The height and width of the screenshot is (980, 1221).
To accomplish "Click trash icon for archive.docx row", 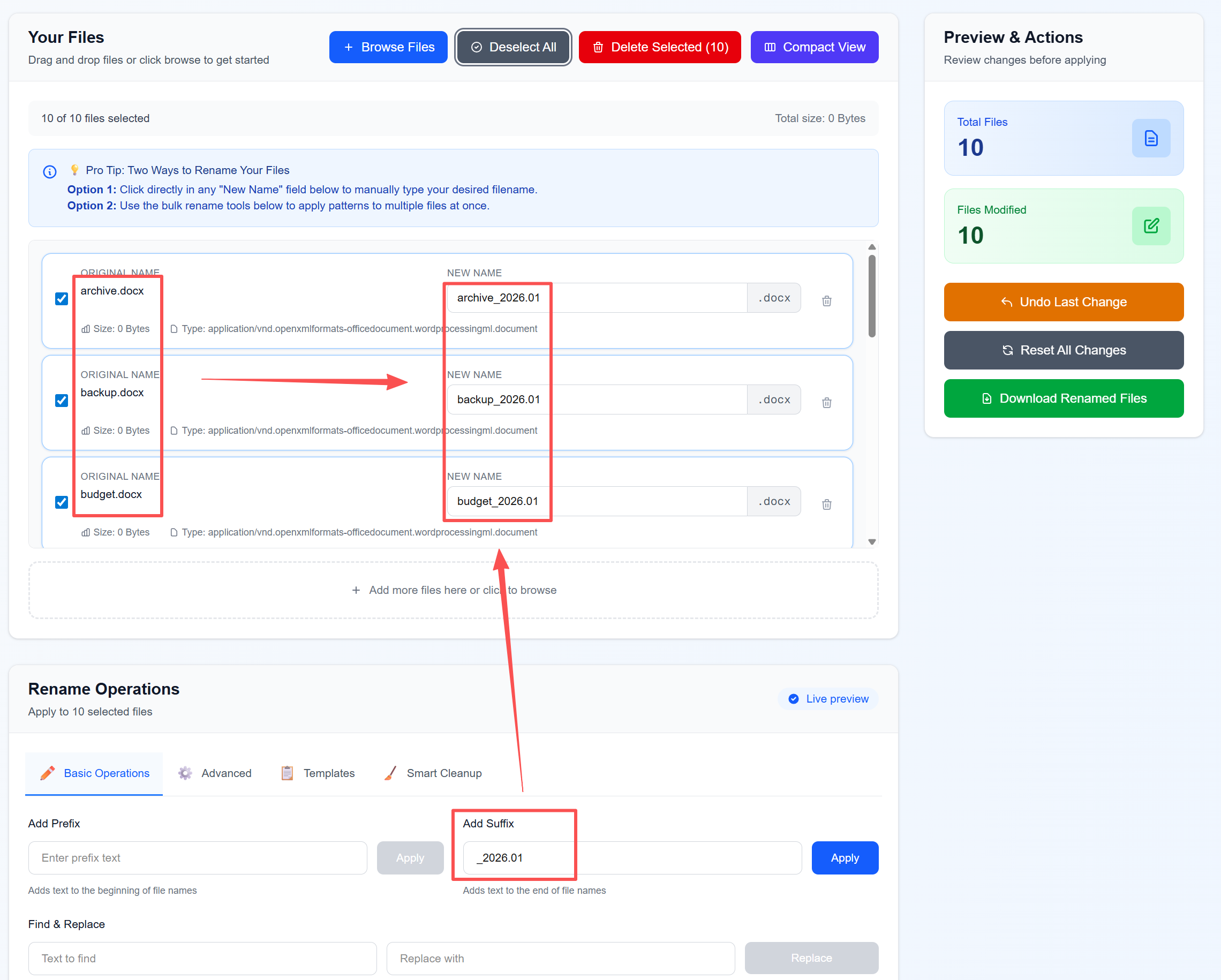I will 826,301.
